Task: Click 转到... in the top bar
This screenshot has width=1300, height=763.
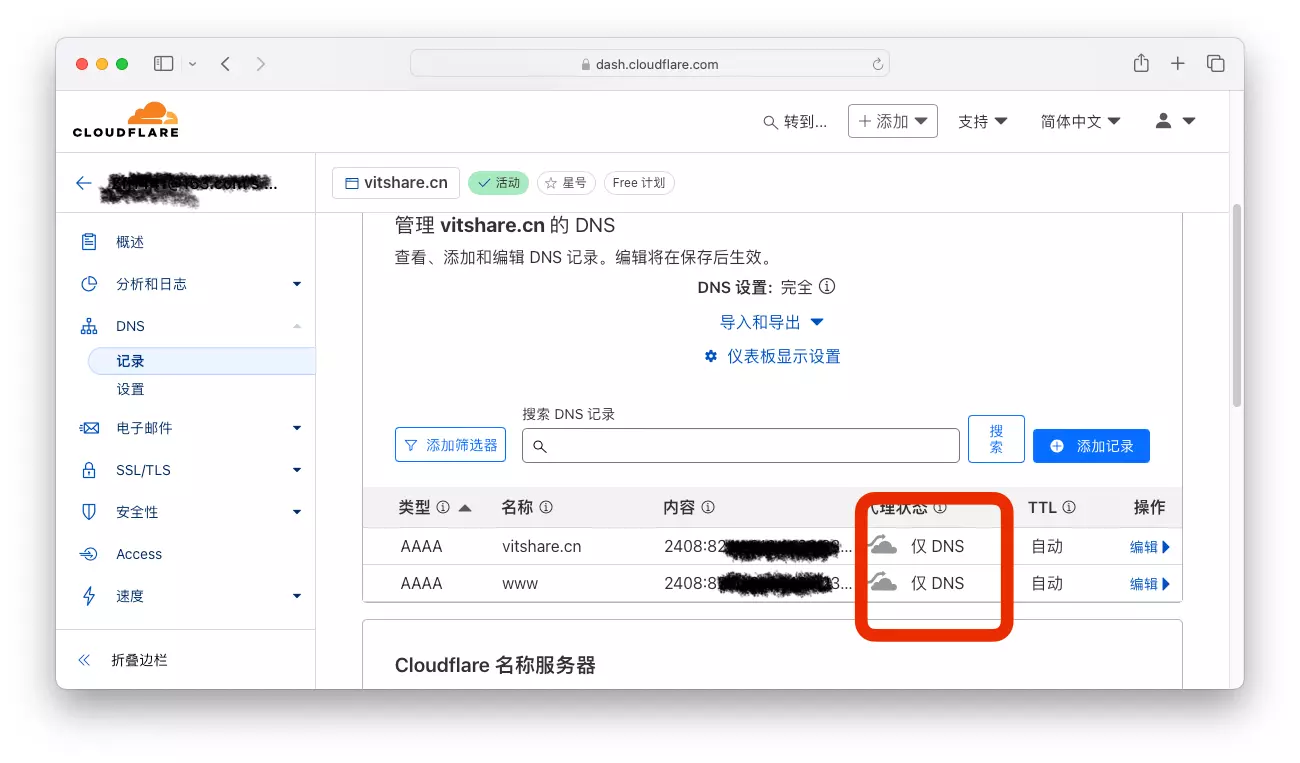Action: click(805, 122)
